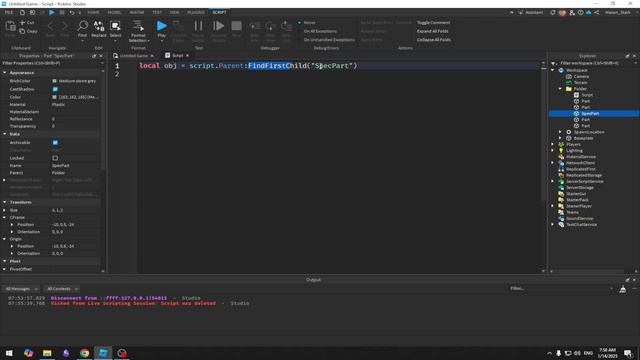Switch to the VIEW ribbon tab
This screenshot has height=360, width=640.
(x=175, y=13)
